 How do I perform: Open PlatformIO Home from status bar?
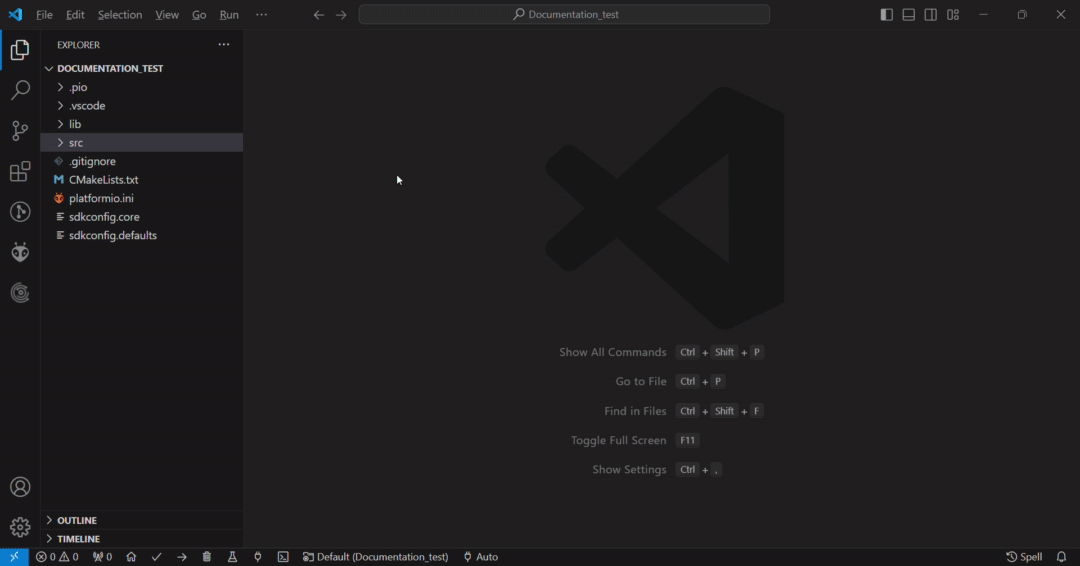(131, 557)
